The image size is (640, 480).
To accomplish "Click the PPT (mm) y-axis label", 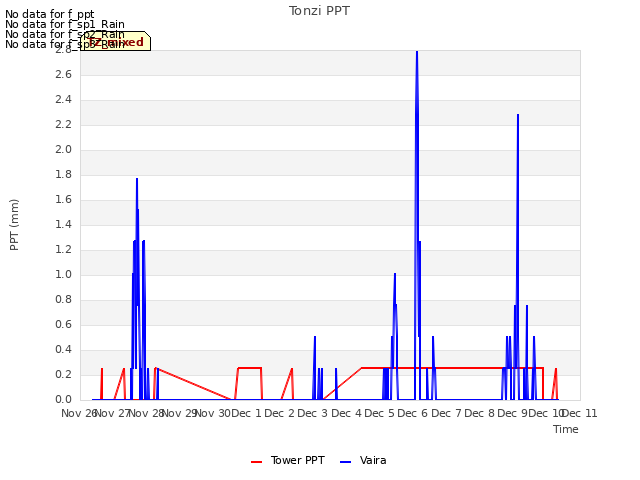I will coord(14,225).
